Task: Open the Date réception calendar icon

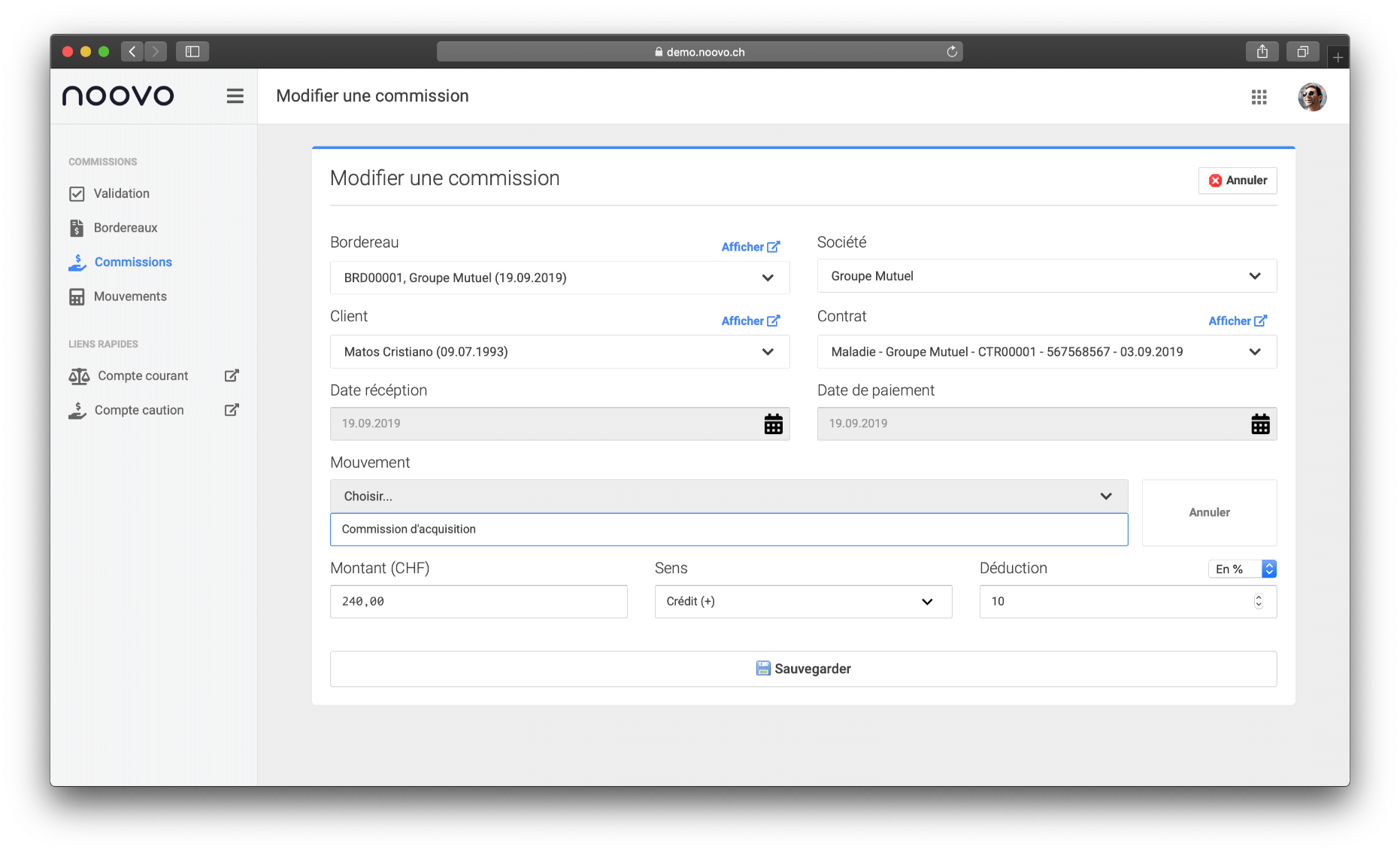Action: click(x=773, y=424)
